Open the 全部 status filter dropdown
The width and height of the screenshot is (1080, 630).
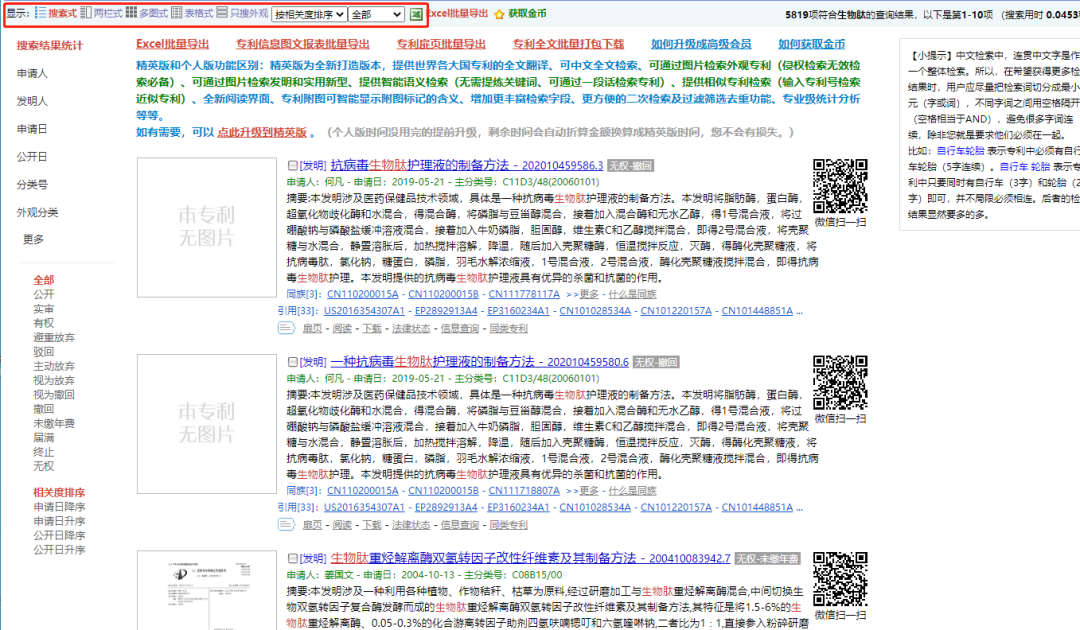pos(376,14)
